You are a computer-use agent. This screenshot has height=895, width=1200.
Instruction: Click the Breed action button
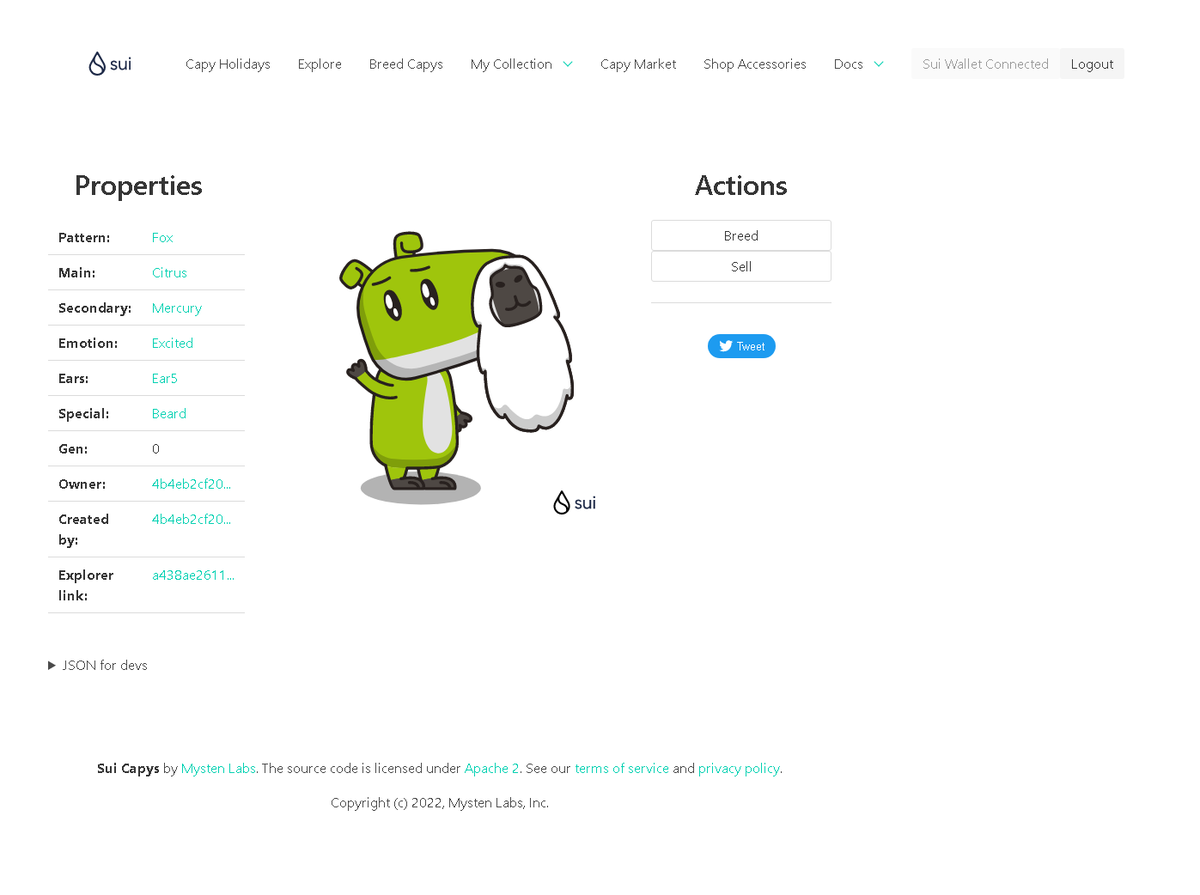[741, 236]
